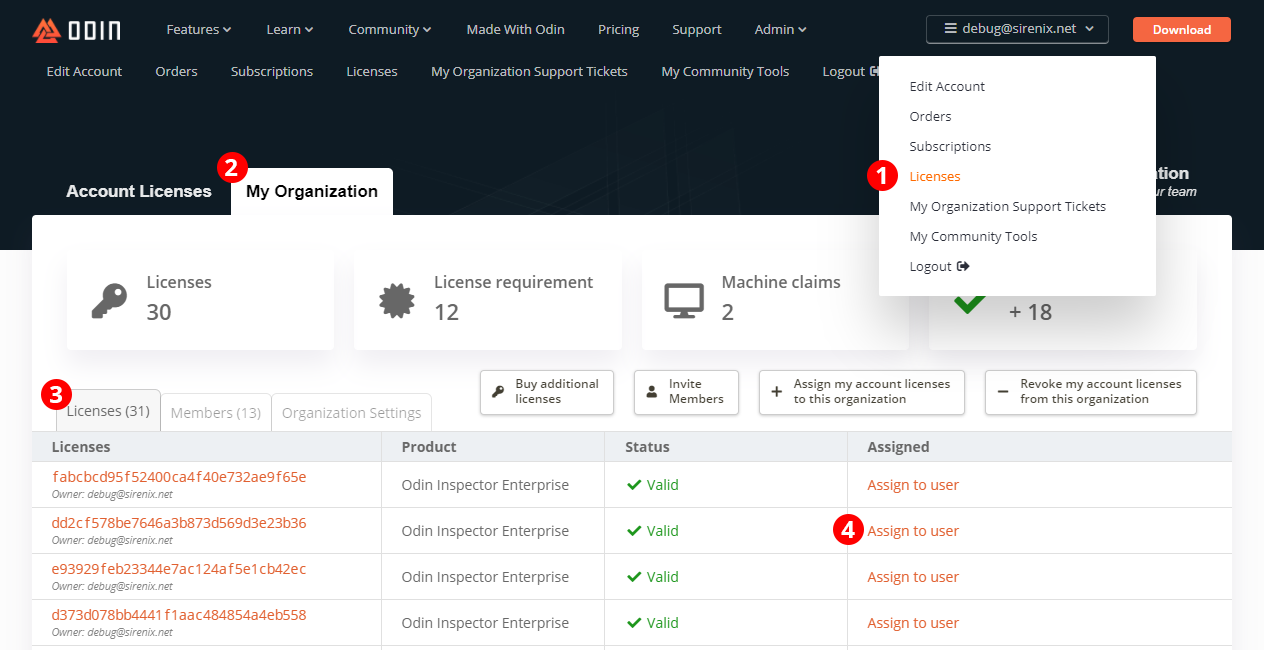This screenshot has height=650, width=1264.
Task: Click Assign to user for license d373d078
Action: (x=913, y=623)
